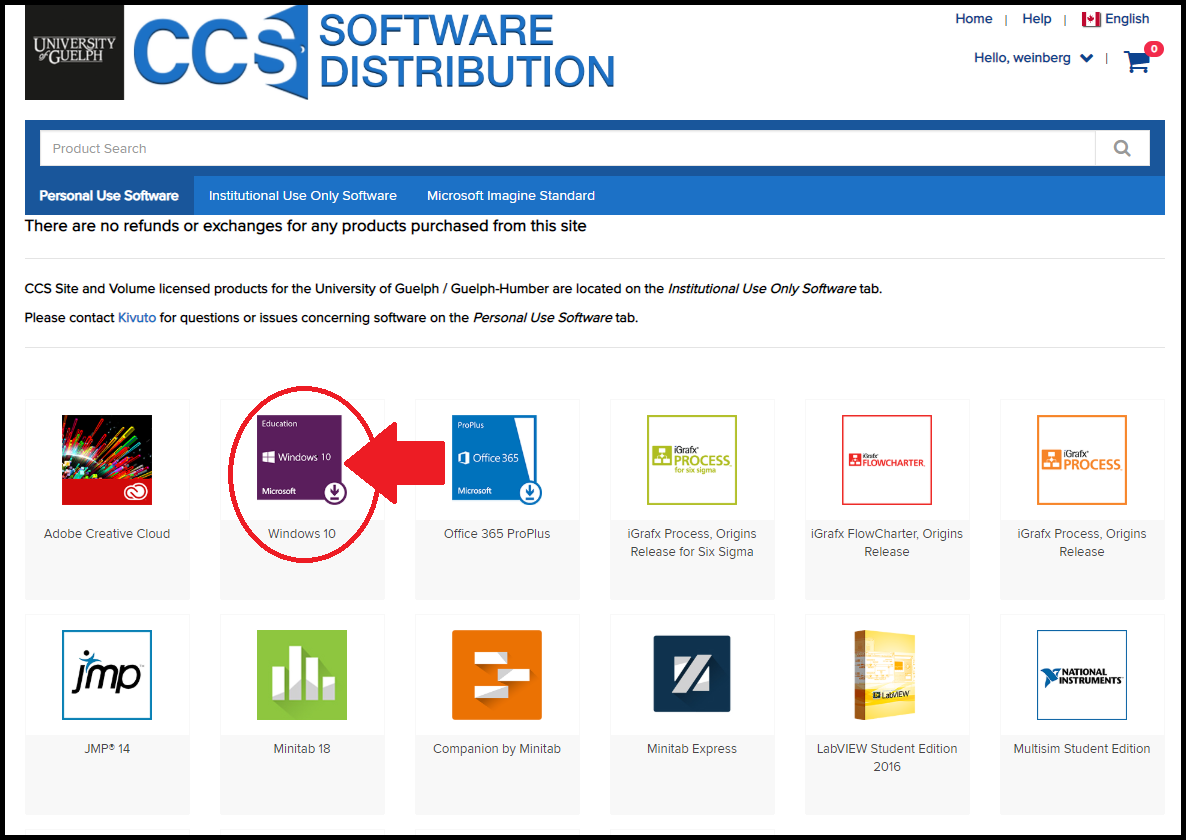Click iGrafx FlowCharter, Origins Release title
Screen dimensions: 1186x840
click(x=886, y=543)
